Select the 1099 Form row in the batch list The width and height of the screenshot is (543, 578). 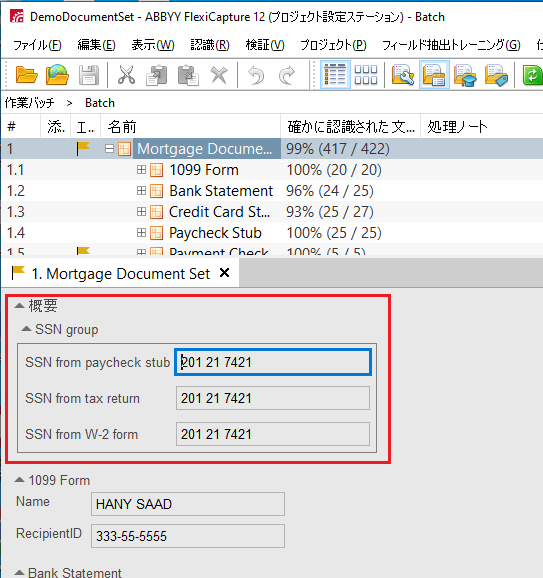click(272, 170)
